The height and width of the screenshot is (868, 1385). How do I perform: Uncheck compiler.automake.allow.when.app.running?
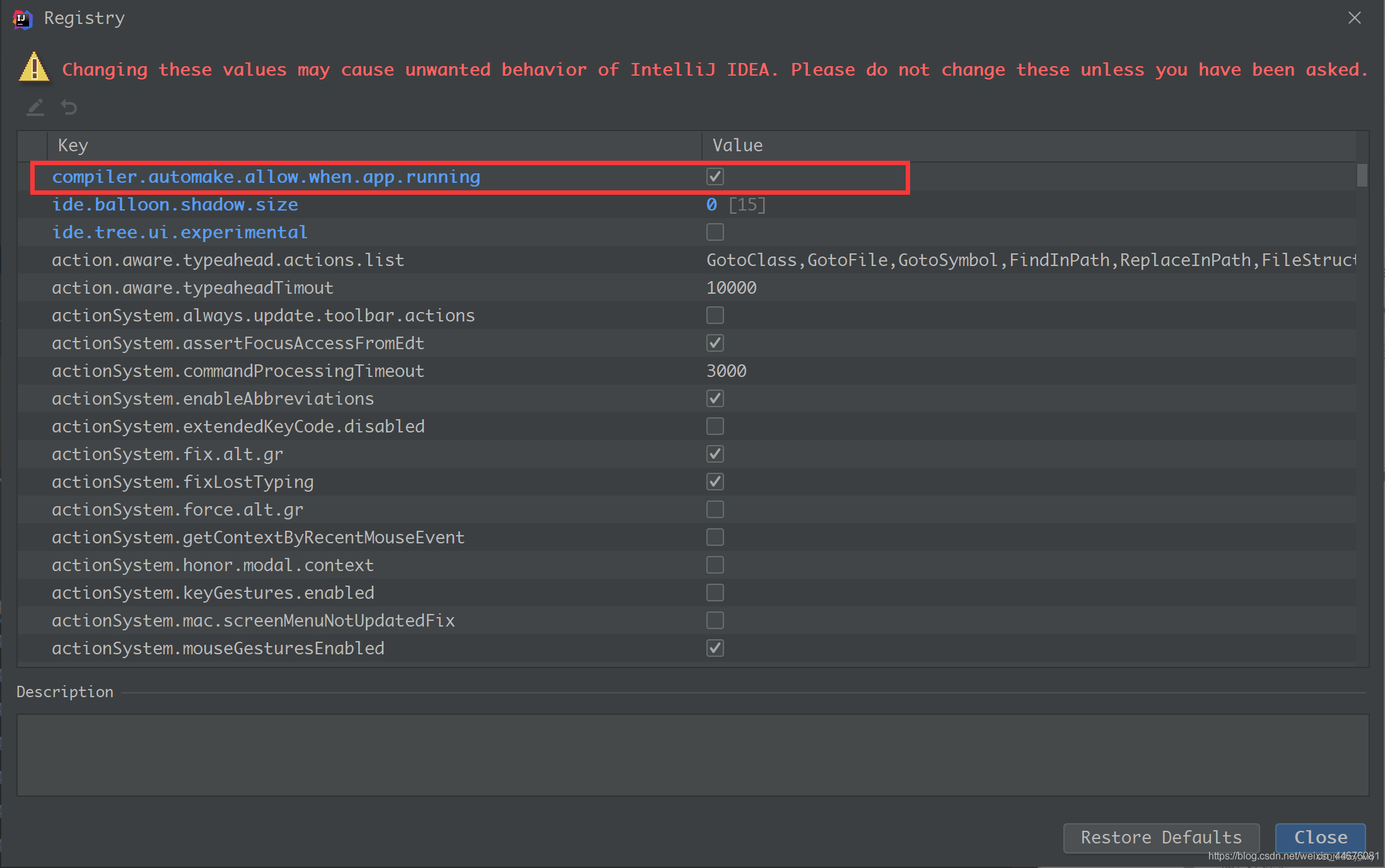click(715, 176)
